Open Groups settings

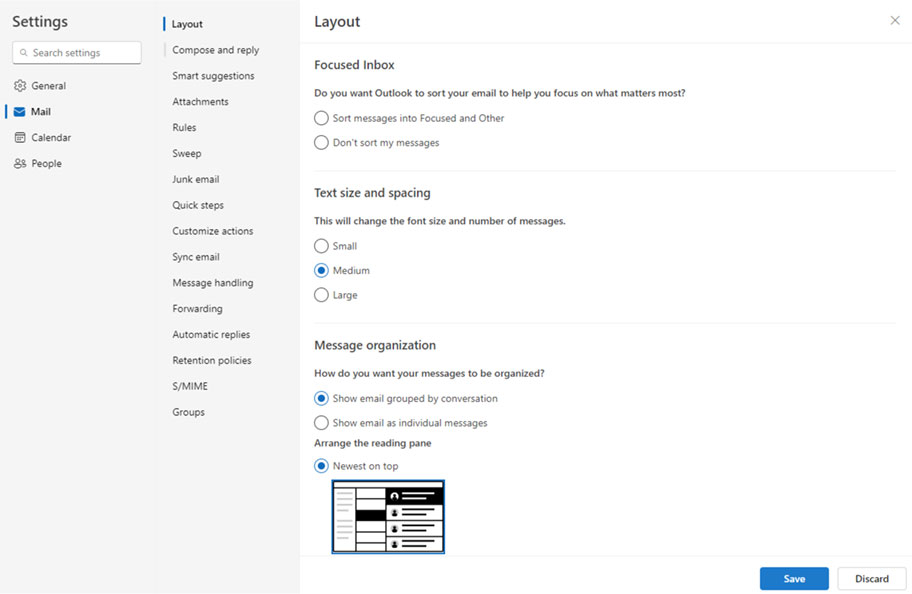click(x=188, y=412)
